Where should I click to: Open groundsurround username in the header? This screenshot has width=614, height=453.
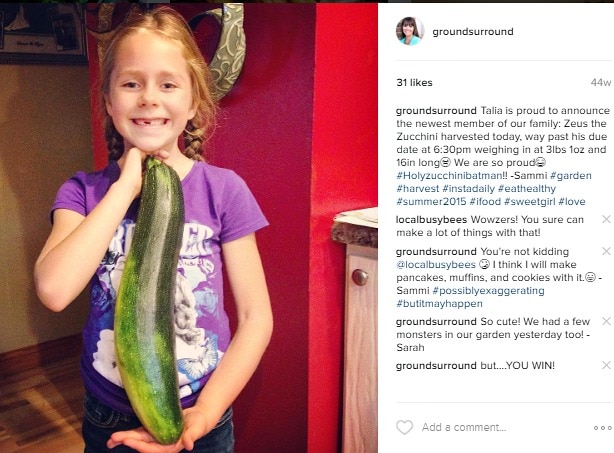tap(473, 32)
